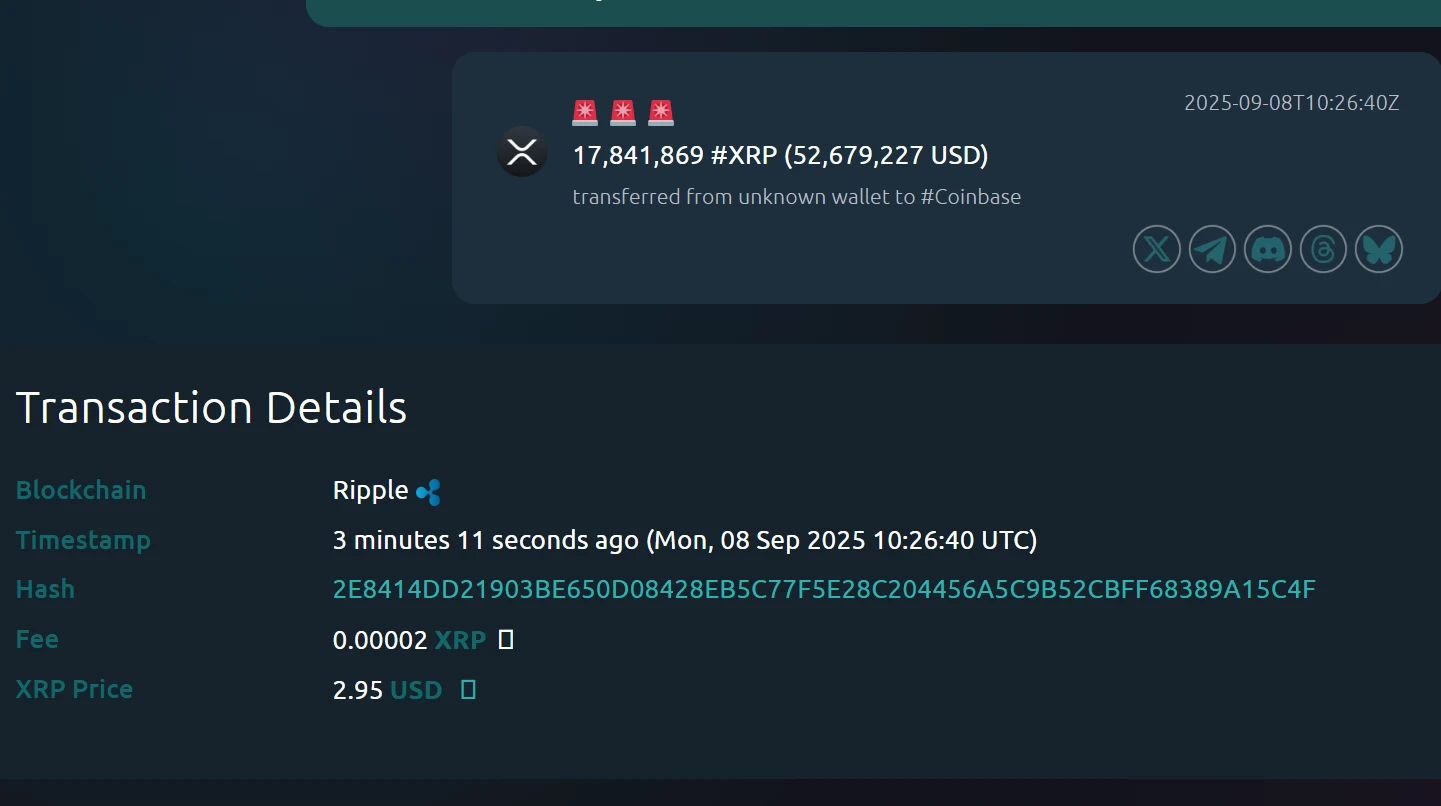
Task: Share the transaction on Bluesky
Action: (x=1379, y=249)
